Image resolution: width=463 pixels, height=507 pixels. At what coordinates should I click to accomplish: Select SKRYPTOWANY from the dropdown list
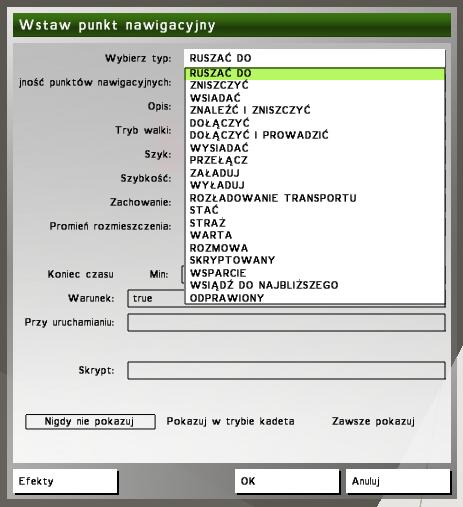click(x=314, y=260)
